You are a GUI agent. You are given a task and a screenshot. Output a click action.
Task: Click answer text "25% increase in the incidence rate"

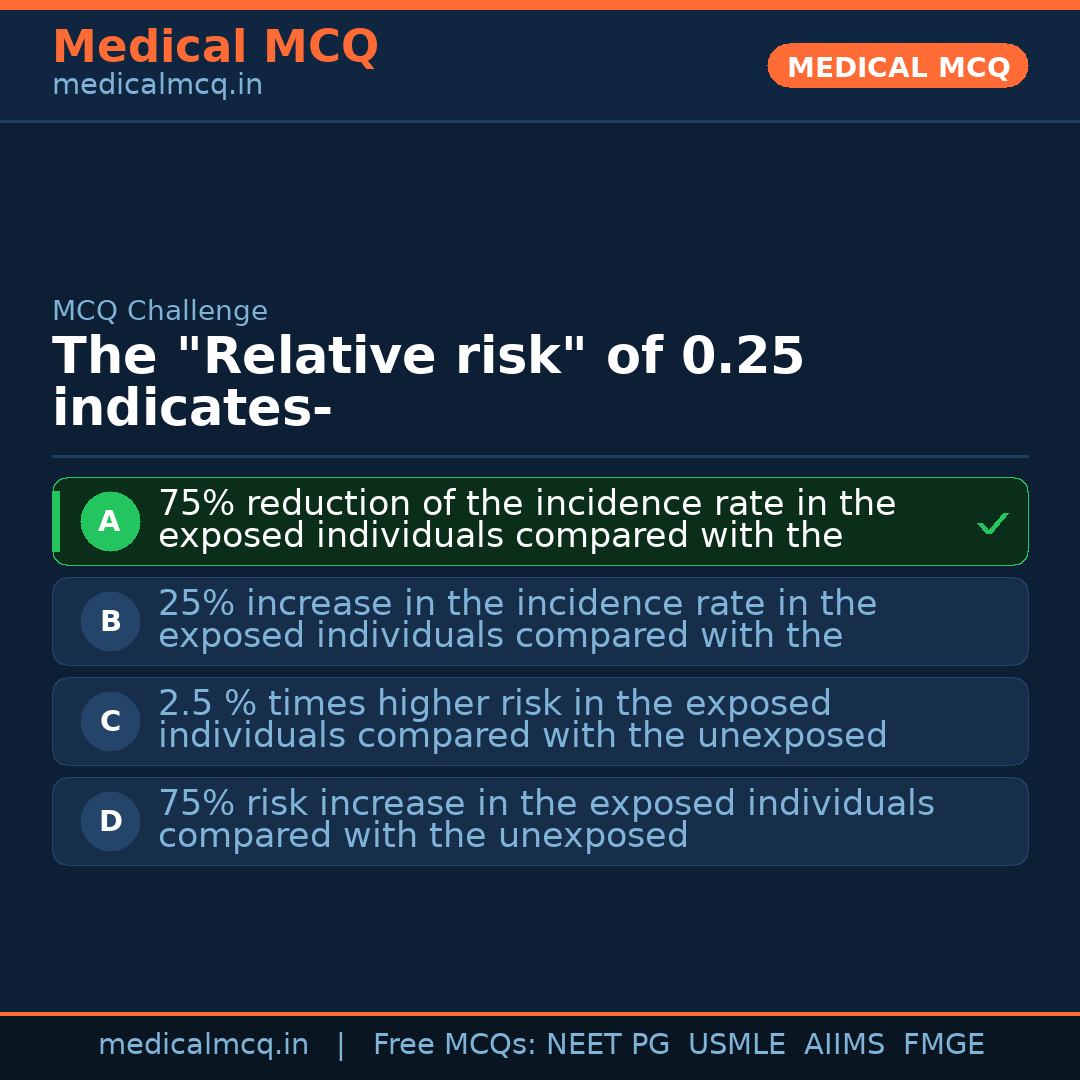517,620
